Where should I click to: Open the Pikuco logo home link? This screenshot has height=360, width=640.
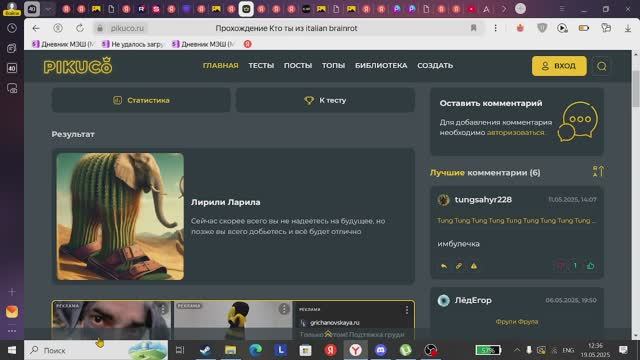coord(78,66)
